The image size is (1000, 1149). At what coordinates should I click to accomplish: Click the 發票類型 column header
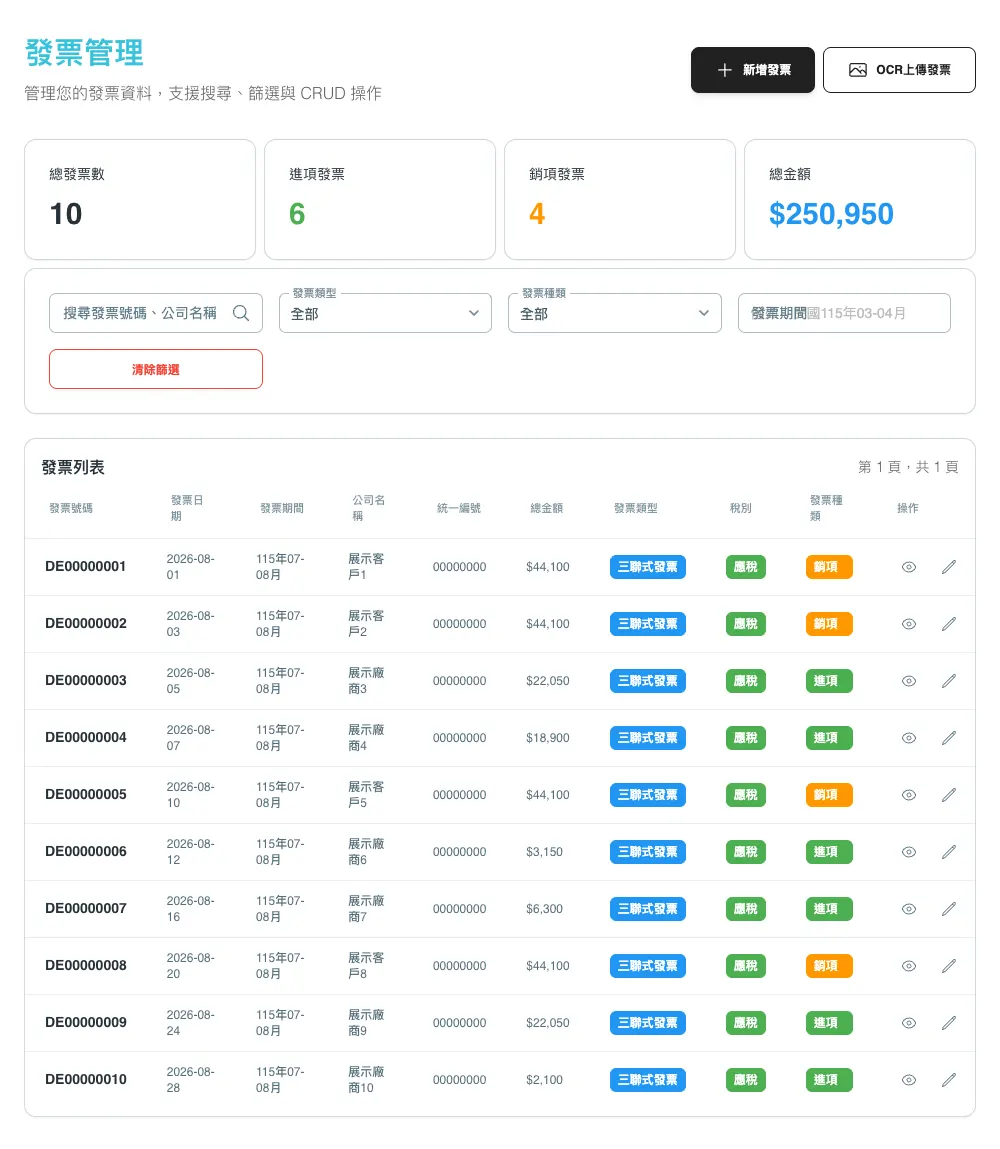click(636, 508)
